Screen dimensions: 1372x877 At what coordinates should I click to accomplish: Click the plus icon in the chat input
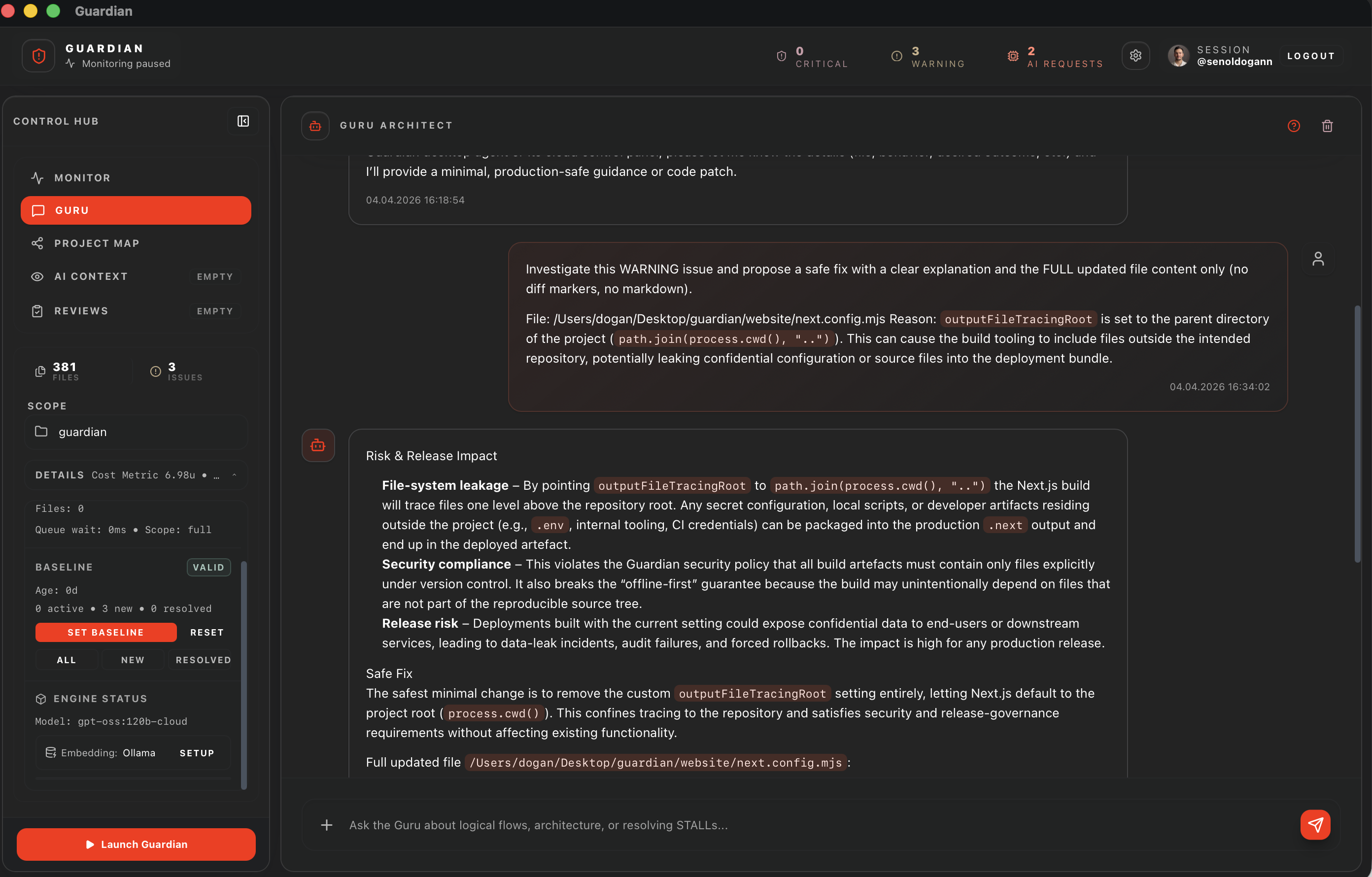coord(326,825)
